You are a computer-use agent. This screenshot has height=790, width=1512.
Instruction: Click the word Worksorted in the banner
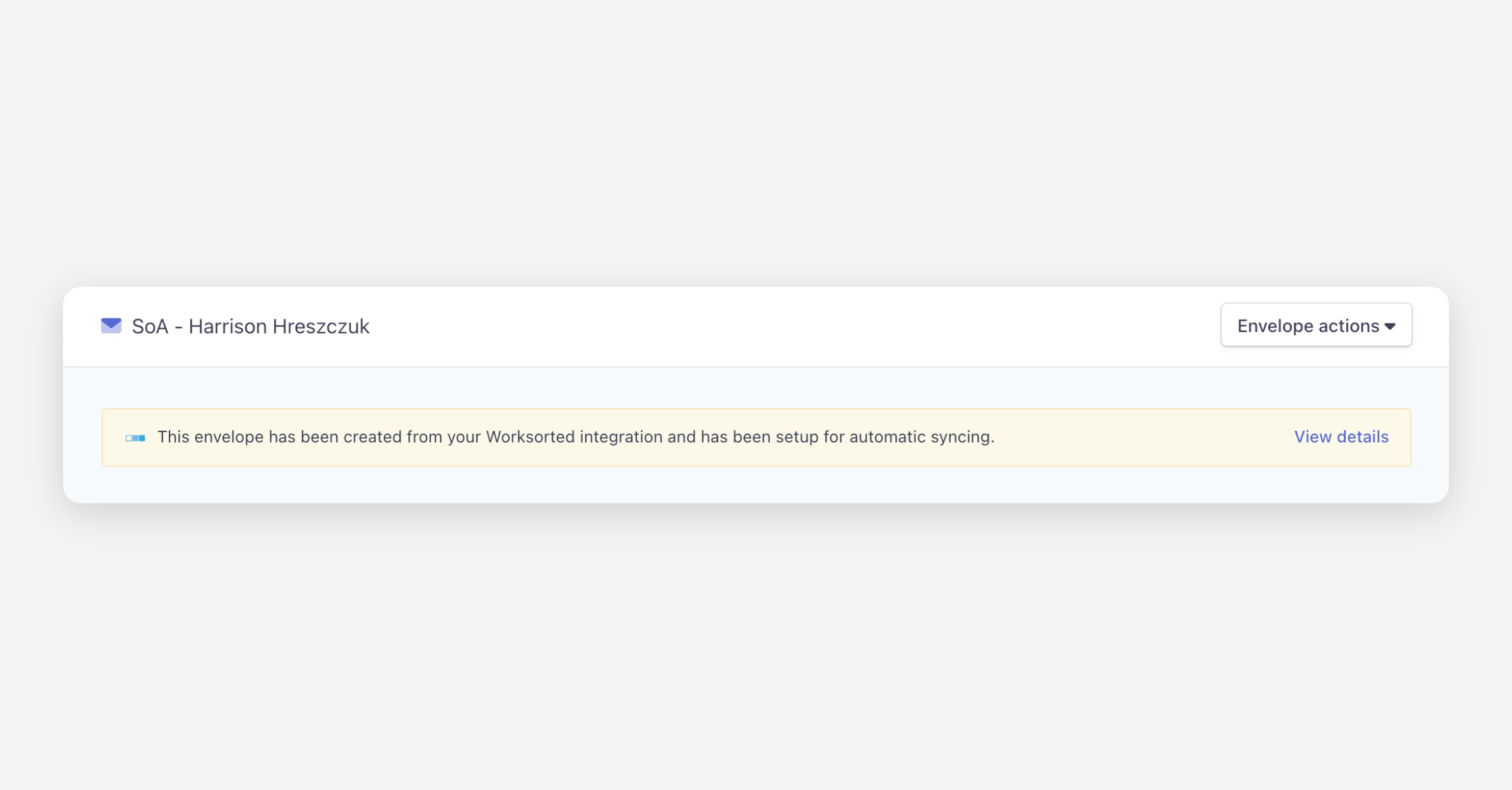[530, 437]
